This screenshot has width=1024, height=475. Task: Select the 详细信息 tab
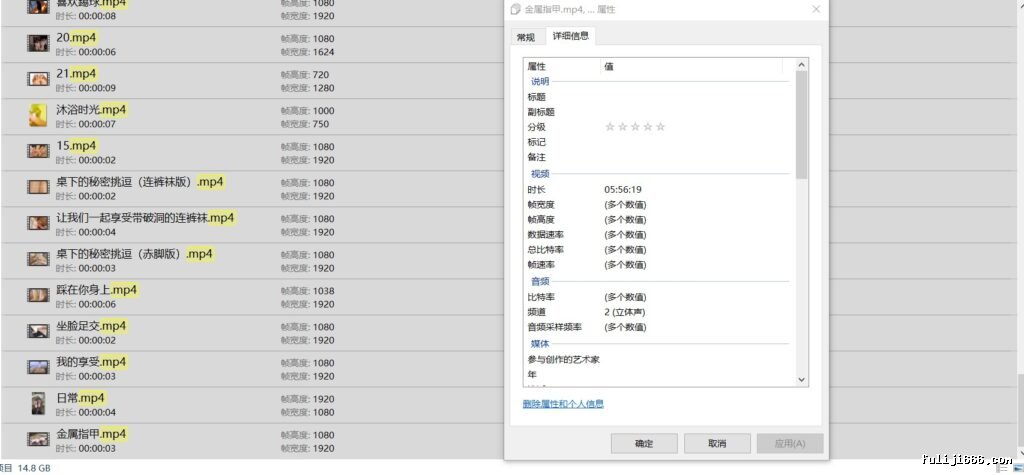[x=571, y=36]
